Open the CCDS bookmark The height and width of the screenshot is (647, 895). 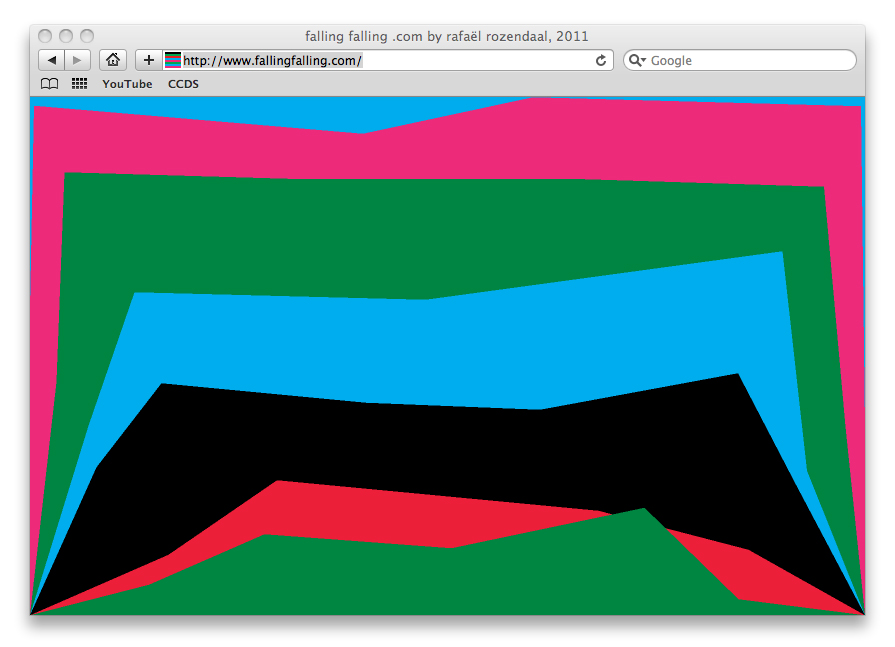point(183,84)
